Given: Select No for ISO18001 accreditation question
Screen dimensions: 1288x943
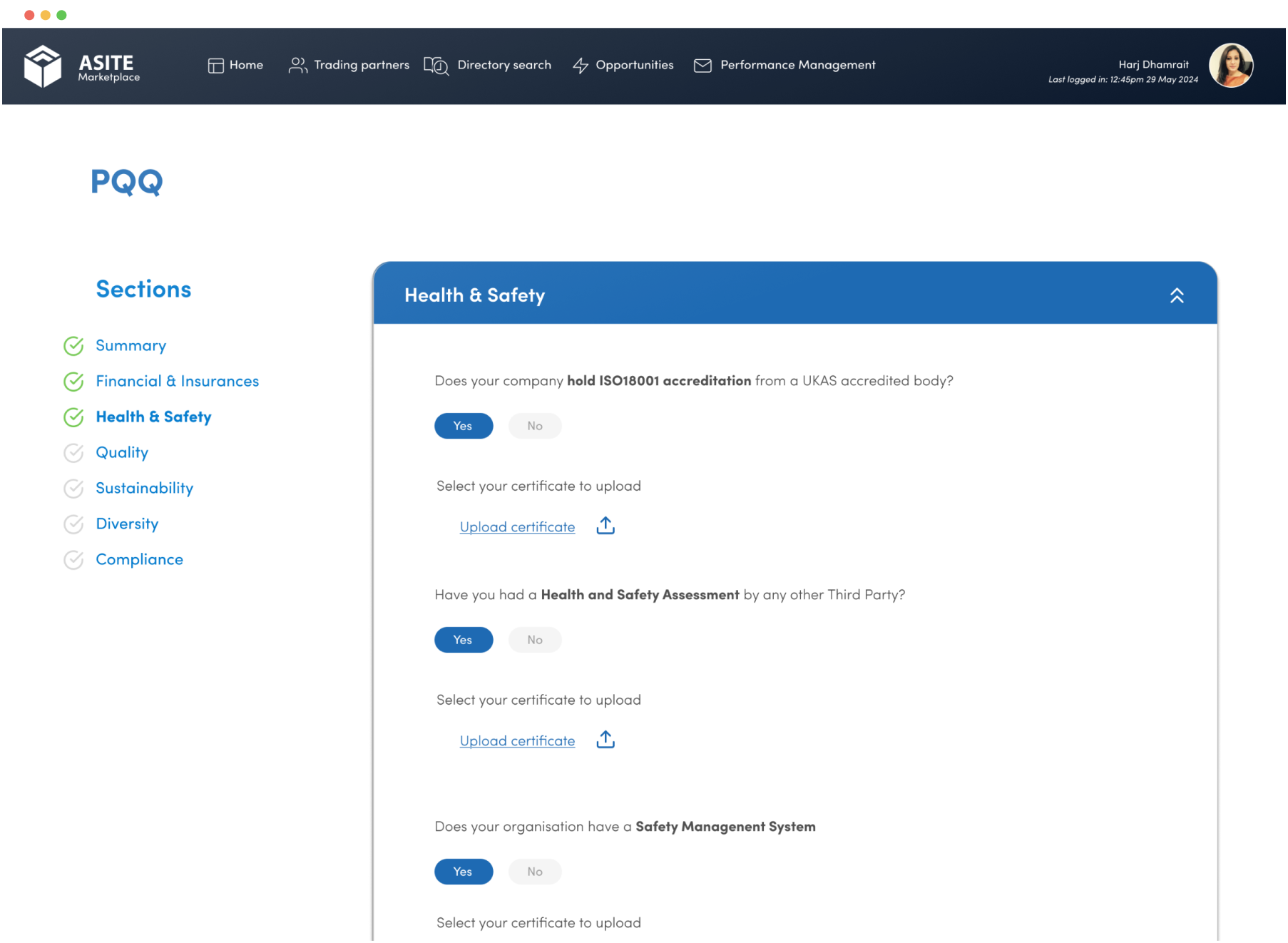Looking at the screenshot, I should [x=535, y=426].
